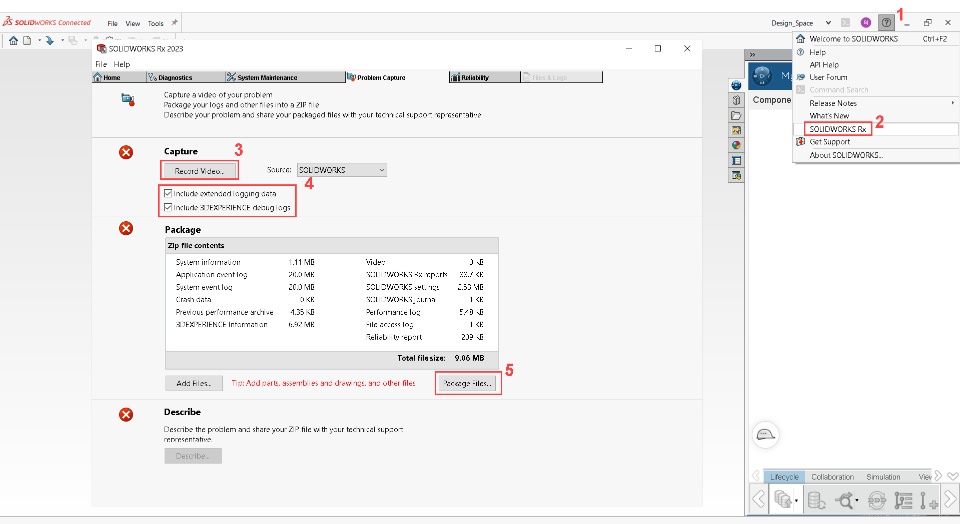Open the Home tab in SOLIDWORKS Rx
Image resolution: width=960 pixels, height=524 pixels.
pyautogui.click(x=119, y=77)
